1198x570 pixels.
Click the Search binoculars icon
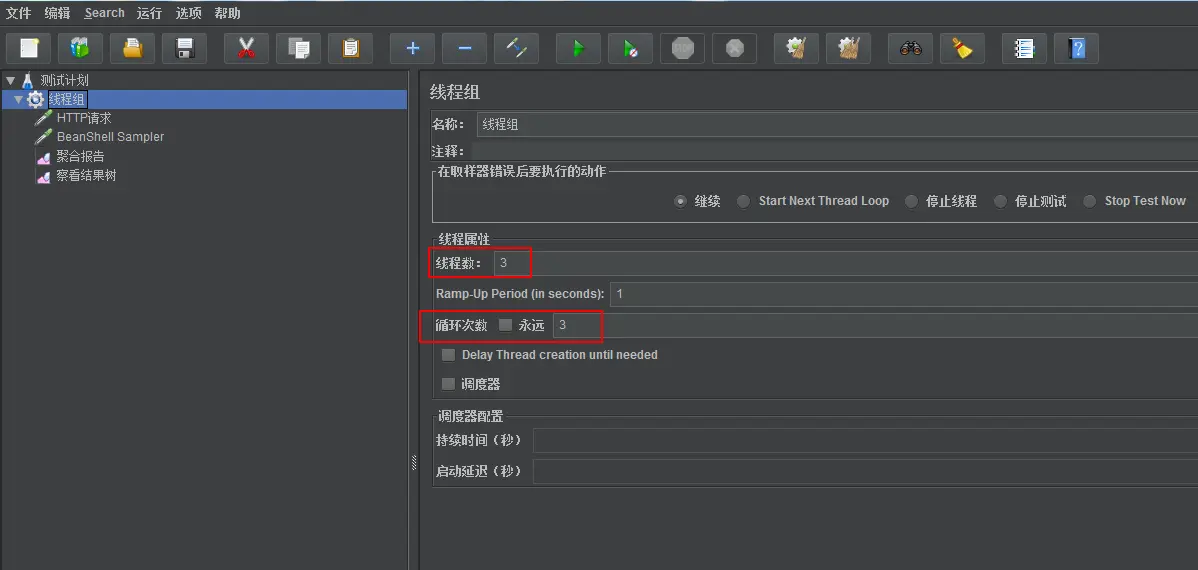pyautogui.click(x=911, y=48)
